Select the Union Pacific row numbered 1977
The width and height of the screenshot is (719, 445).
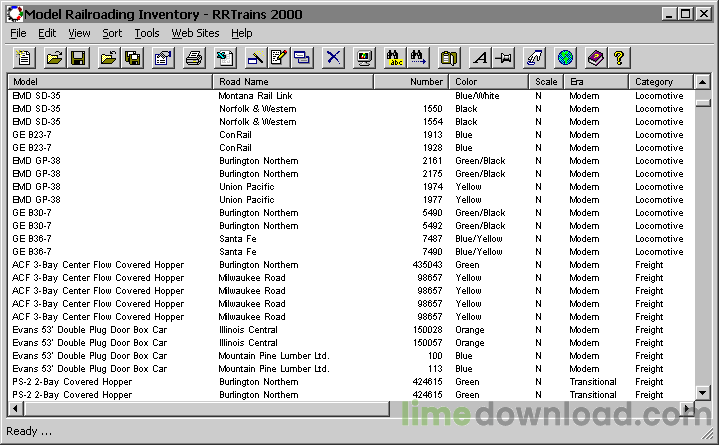351,200
